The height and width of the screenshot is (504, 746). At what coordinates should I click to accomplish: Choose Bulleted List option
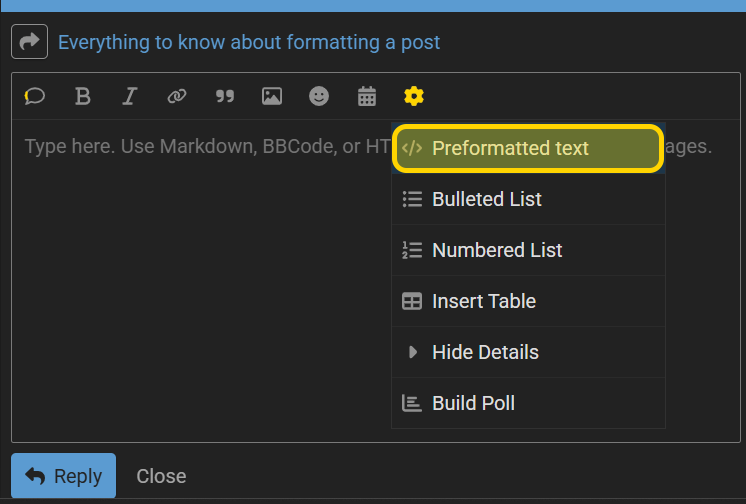tap(528, 199)
